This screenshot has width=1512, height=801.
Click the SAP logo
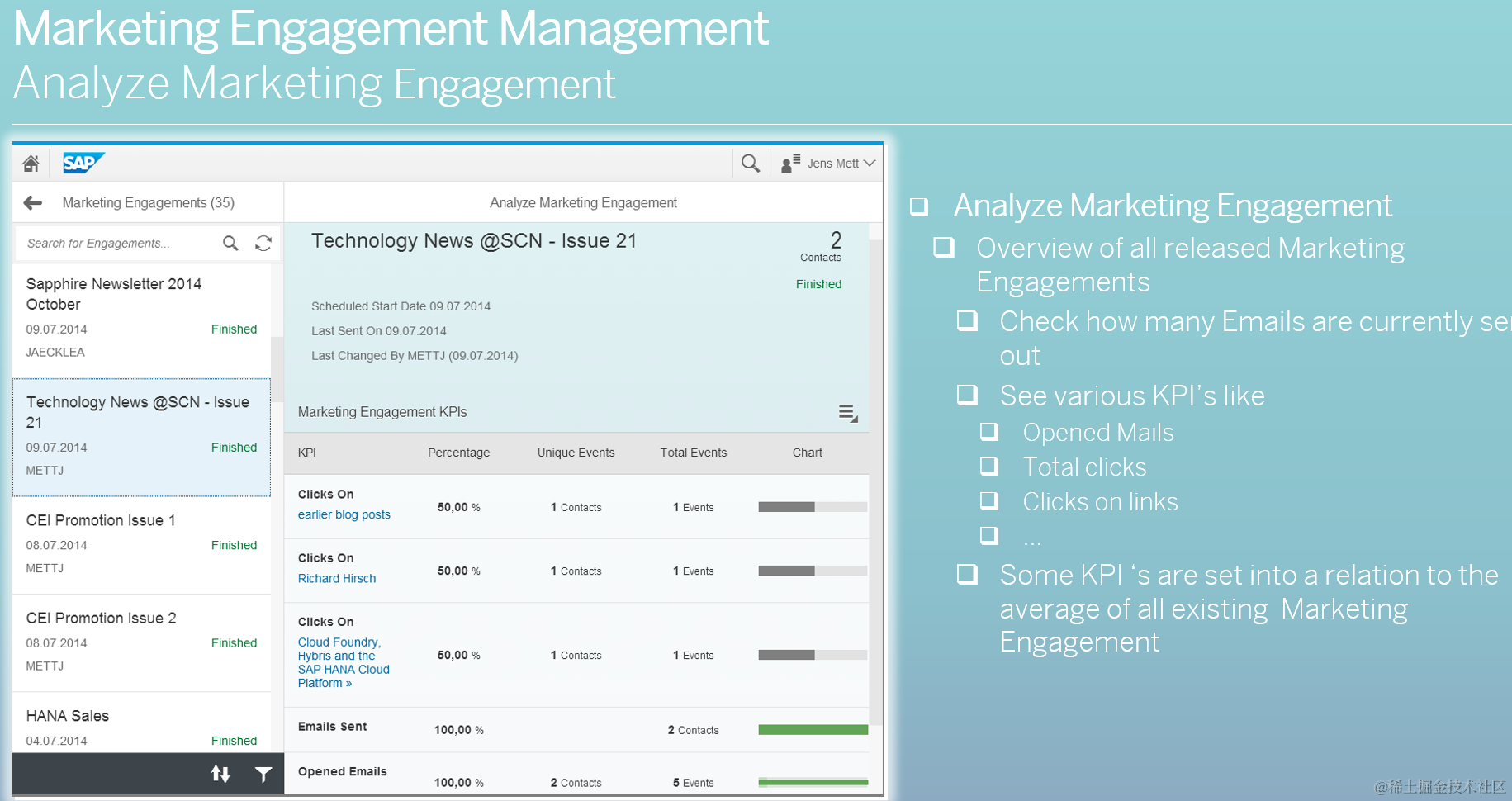(x=83, y=163)
